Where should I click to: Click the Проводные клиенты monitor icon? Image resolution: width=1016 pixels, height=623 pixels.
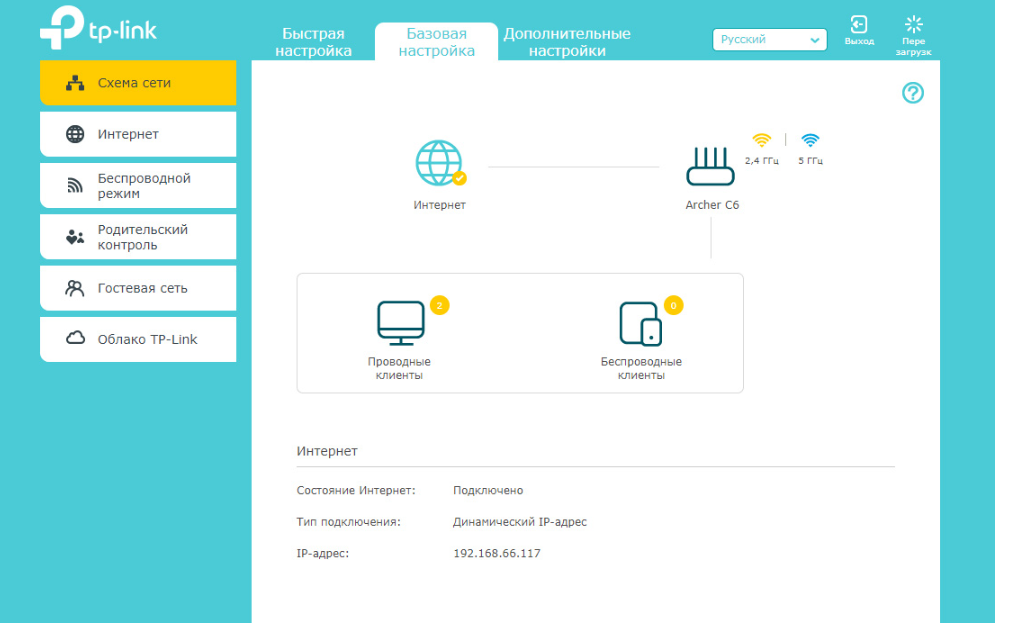400,323
